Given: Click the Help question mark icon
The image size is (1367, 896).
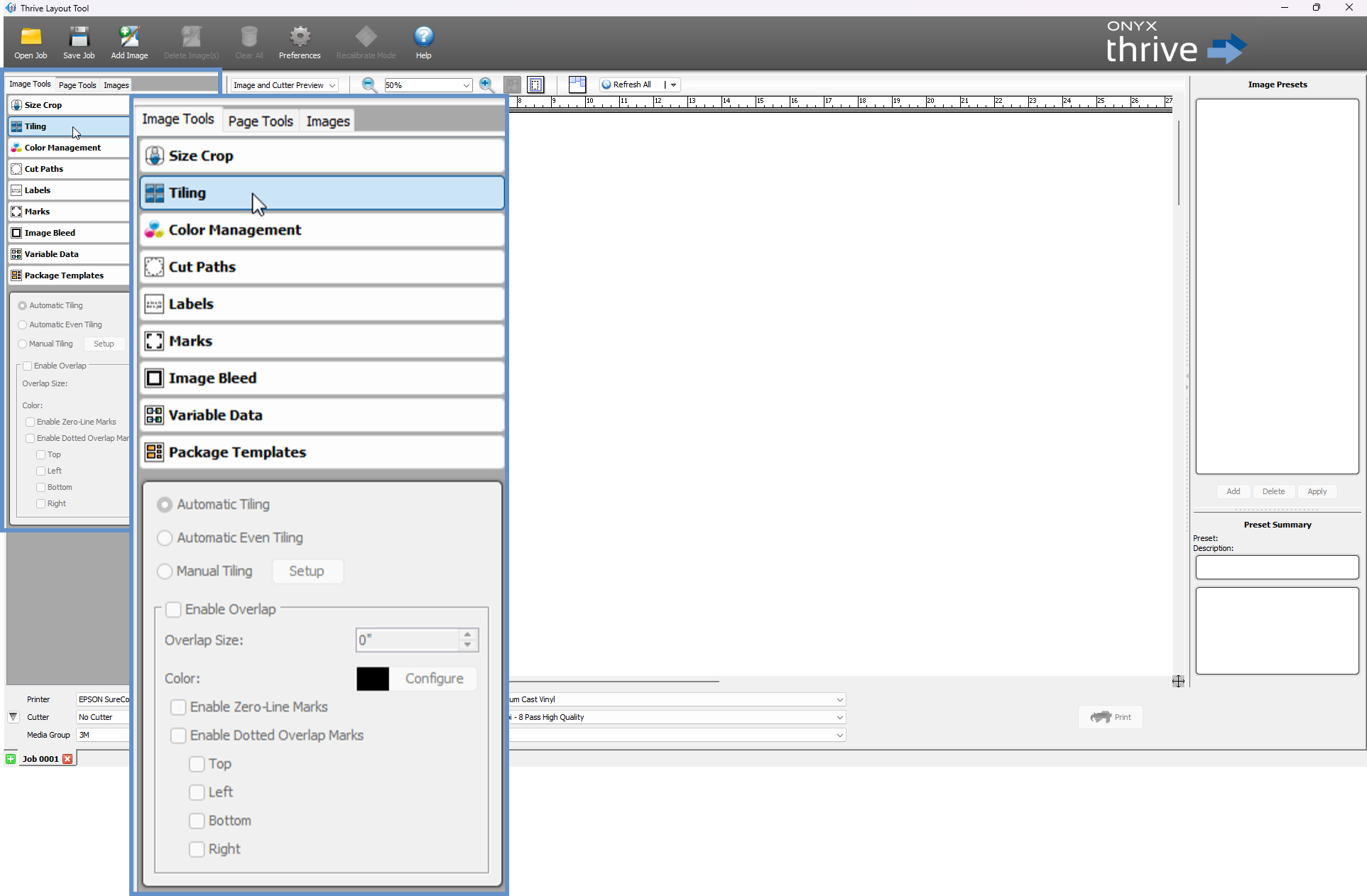Looking at the screenshot, I should (423, 37).
